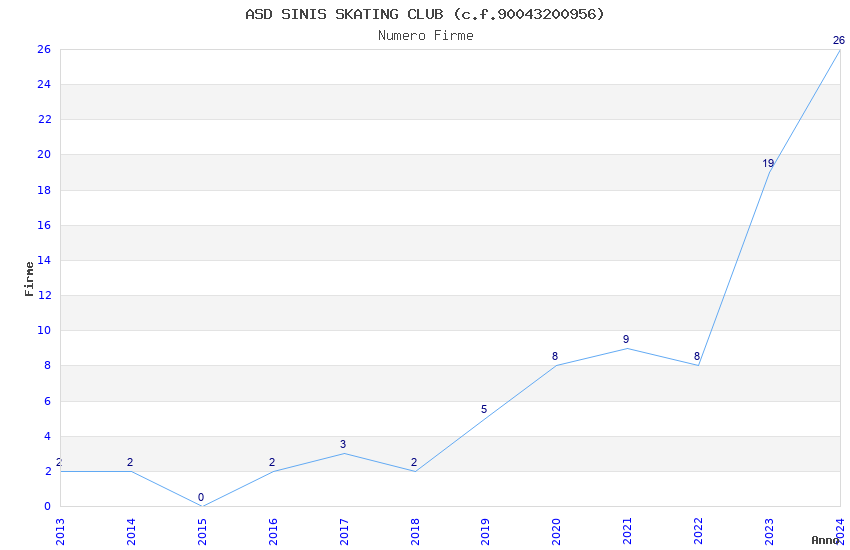The image size is (850, 550).
Task: Click year 2018 on the x-axis
Action: click(x=415, y=532)
